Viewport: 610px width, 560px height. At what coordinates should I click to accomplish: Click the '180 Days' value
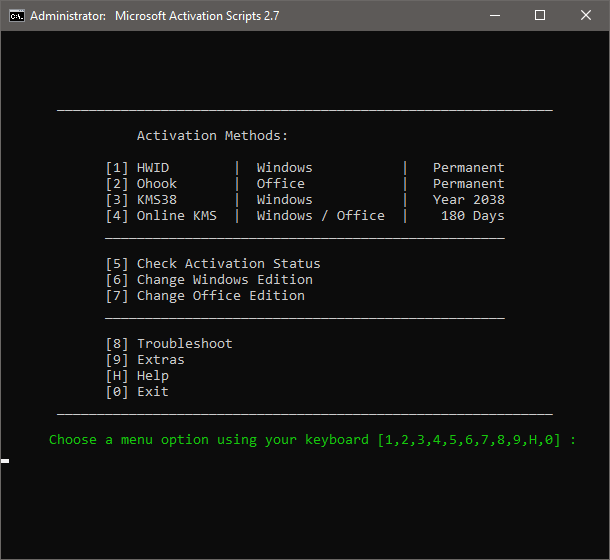pos(473,216)
